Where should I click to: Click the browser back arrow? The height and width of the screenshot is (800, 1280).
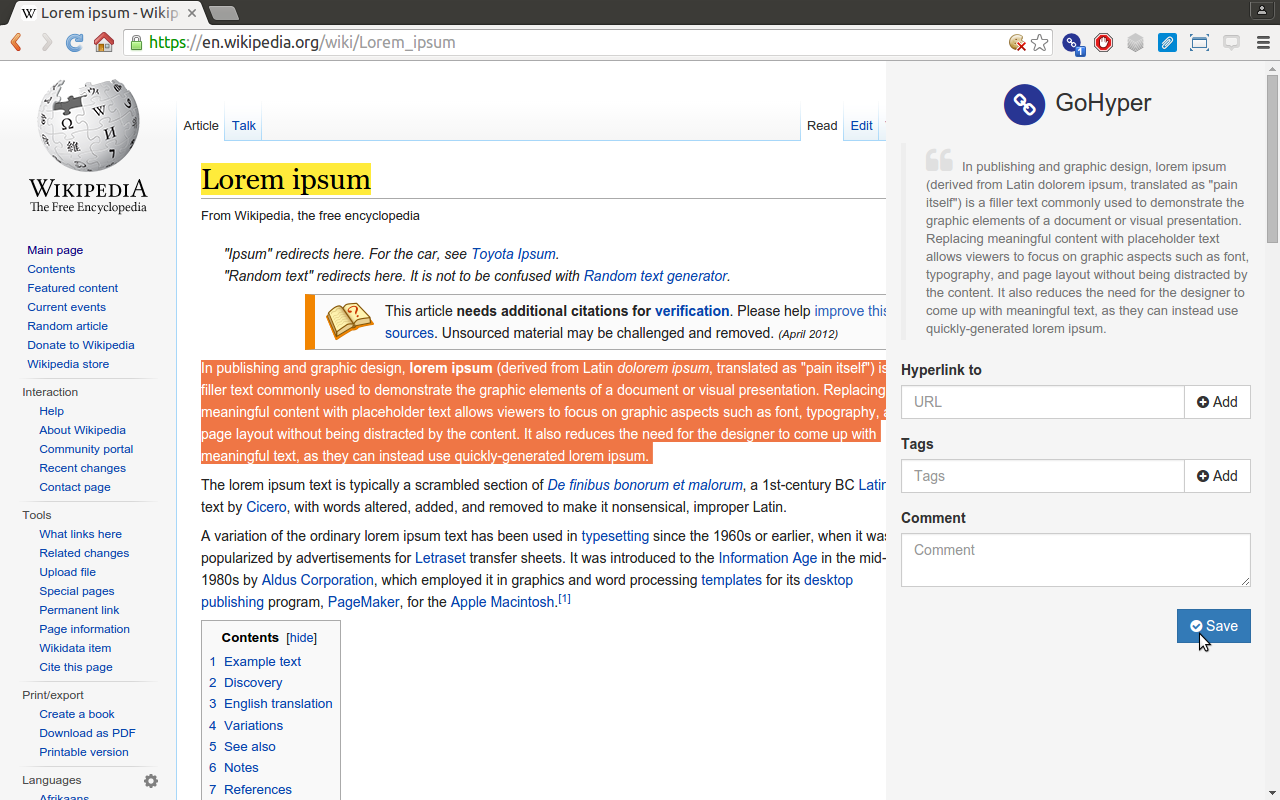pyautogui.click(x=16, y=42)
